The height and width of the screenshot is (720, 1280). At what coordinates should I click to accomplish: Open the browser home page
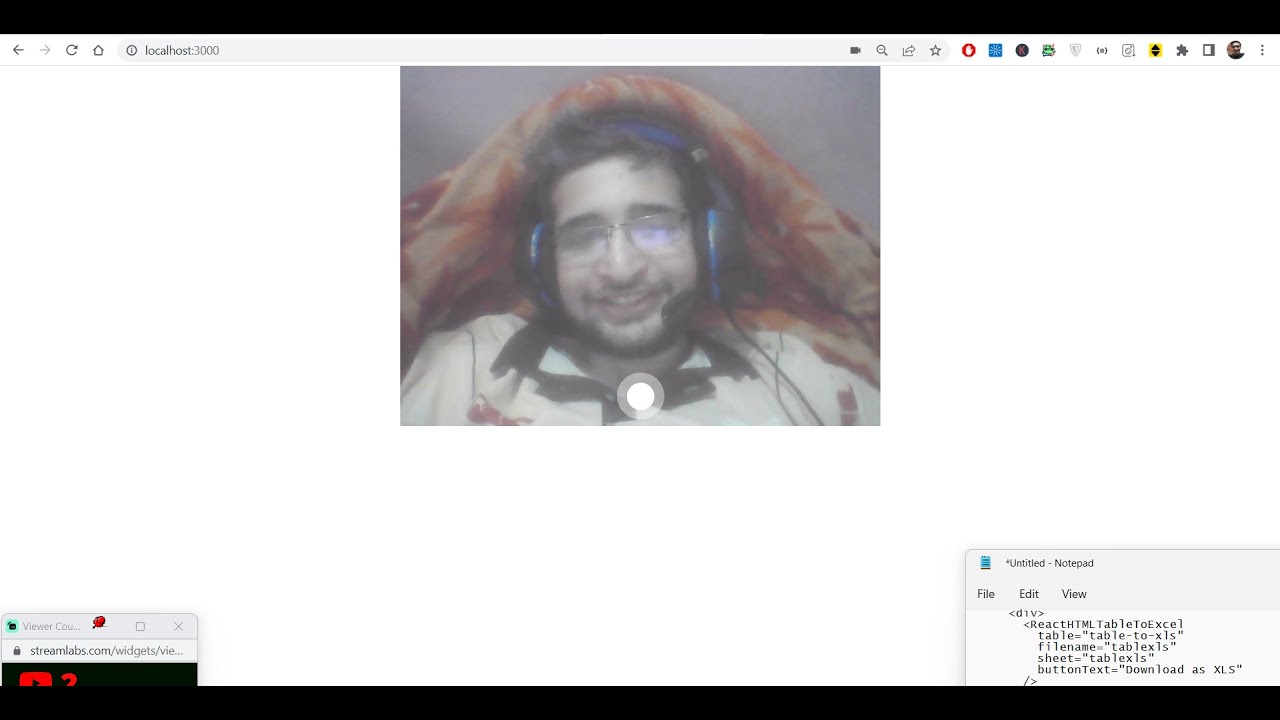[98, 50]
